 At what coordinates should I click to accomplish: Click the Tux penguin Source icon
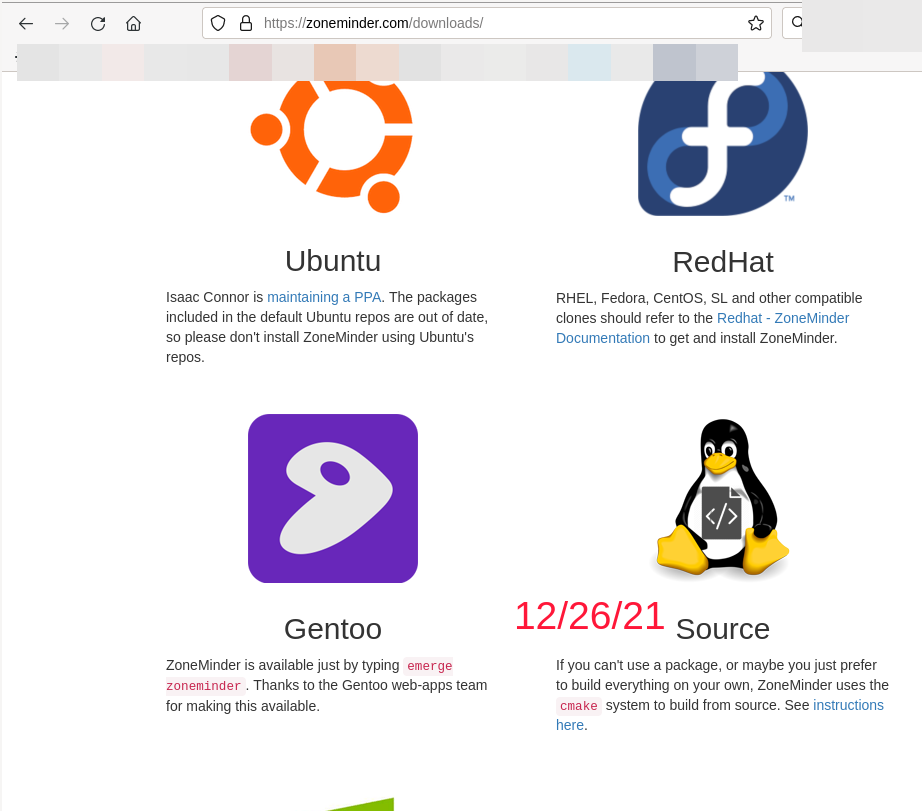coord(722,497)
